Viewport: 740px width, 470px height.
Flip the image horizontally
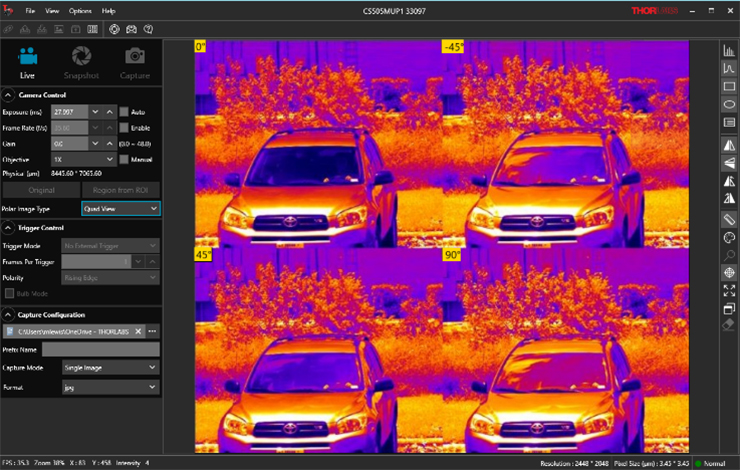[729, 145]
